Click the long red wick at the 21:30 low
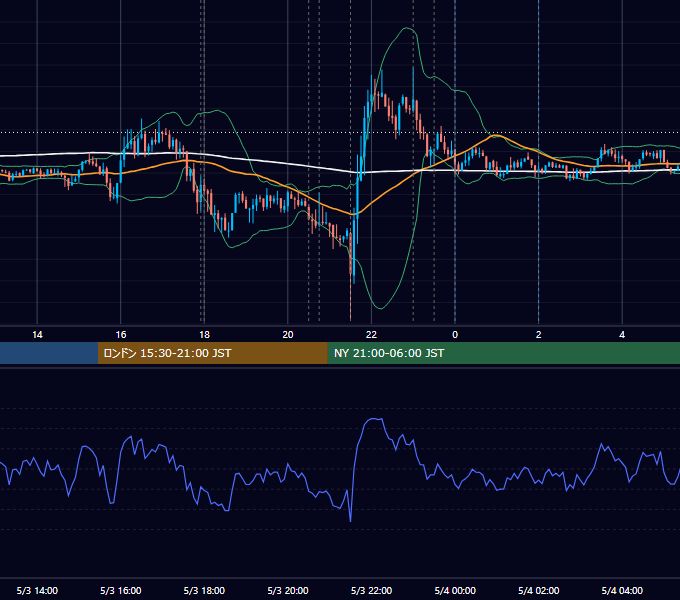 pyautogui.click(x=350, y=295)
